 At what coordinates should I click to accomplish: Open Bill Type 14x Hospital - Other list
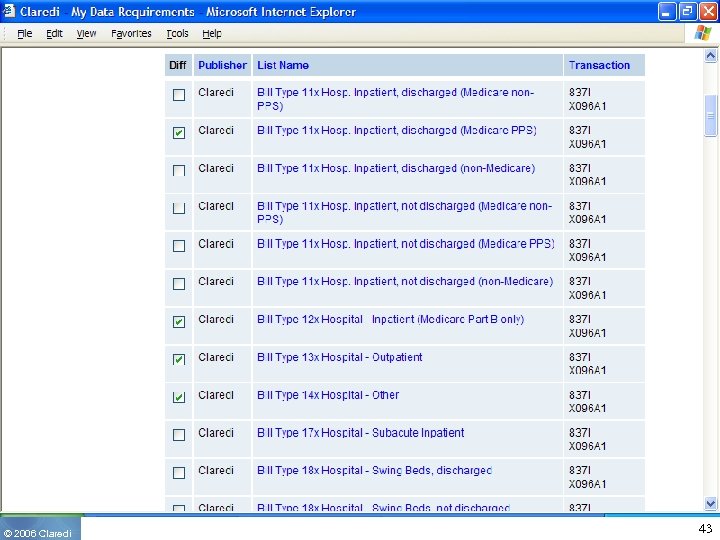coord(328,395)
